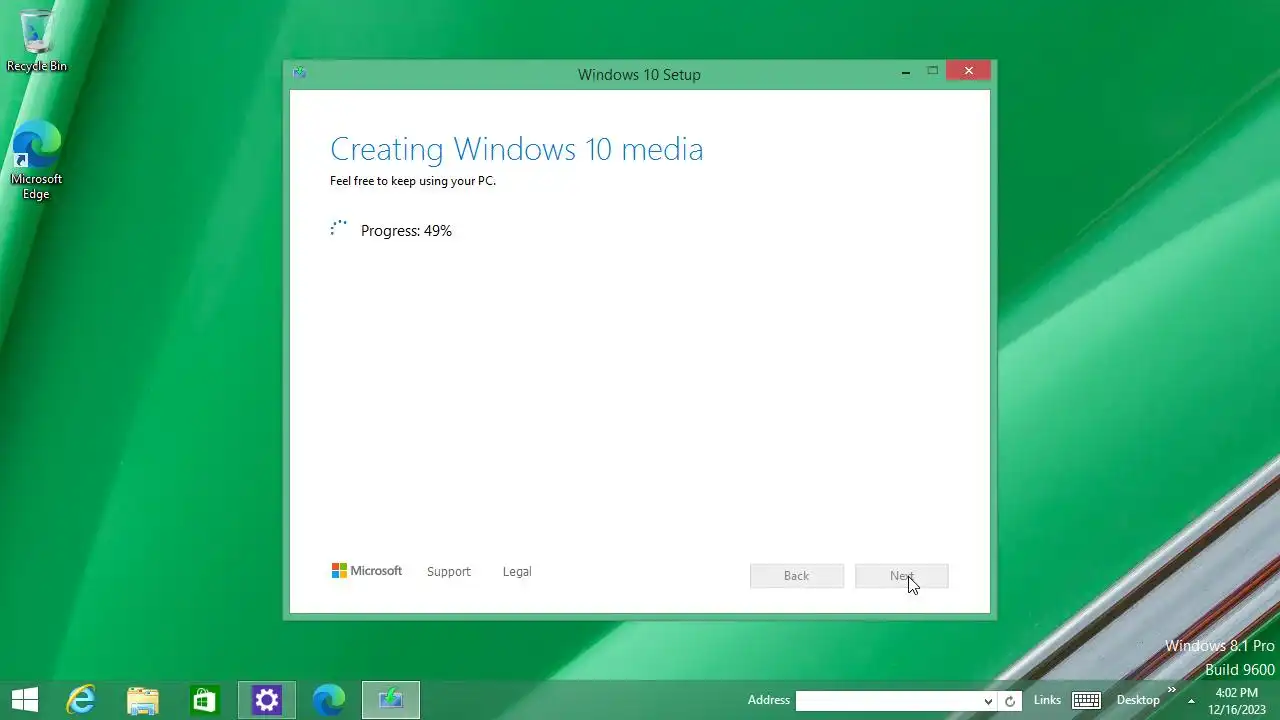The image size is (1280, 720).
Task: Close the Windows 10 Setup window
Action: (x=968, y=71)
